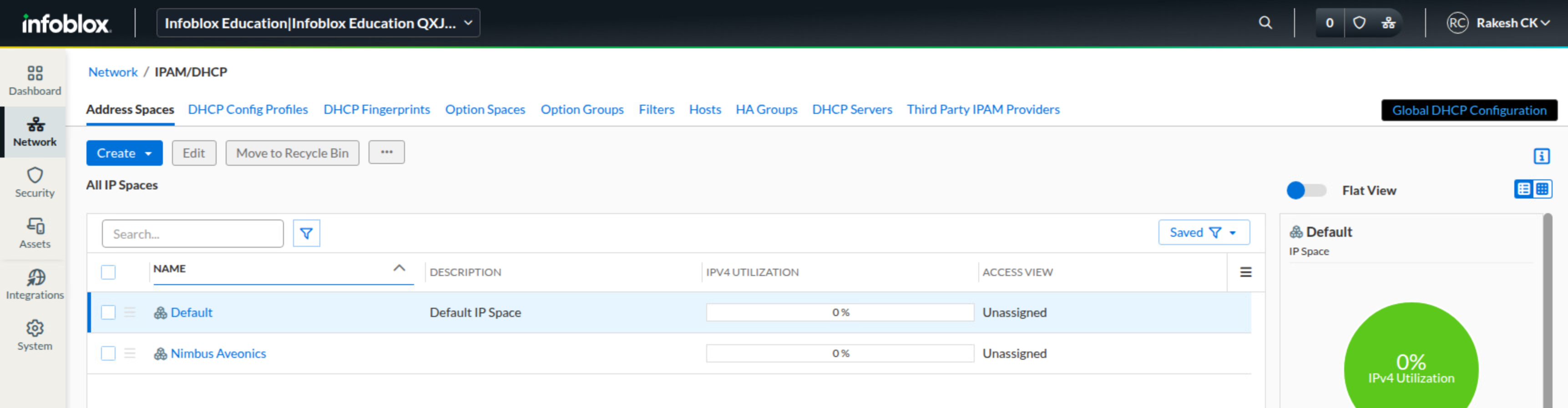Viewport: 1568px width, 408px height.
Task: Open the page info icon
Action: (1541, 156)
